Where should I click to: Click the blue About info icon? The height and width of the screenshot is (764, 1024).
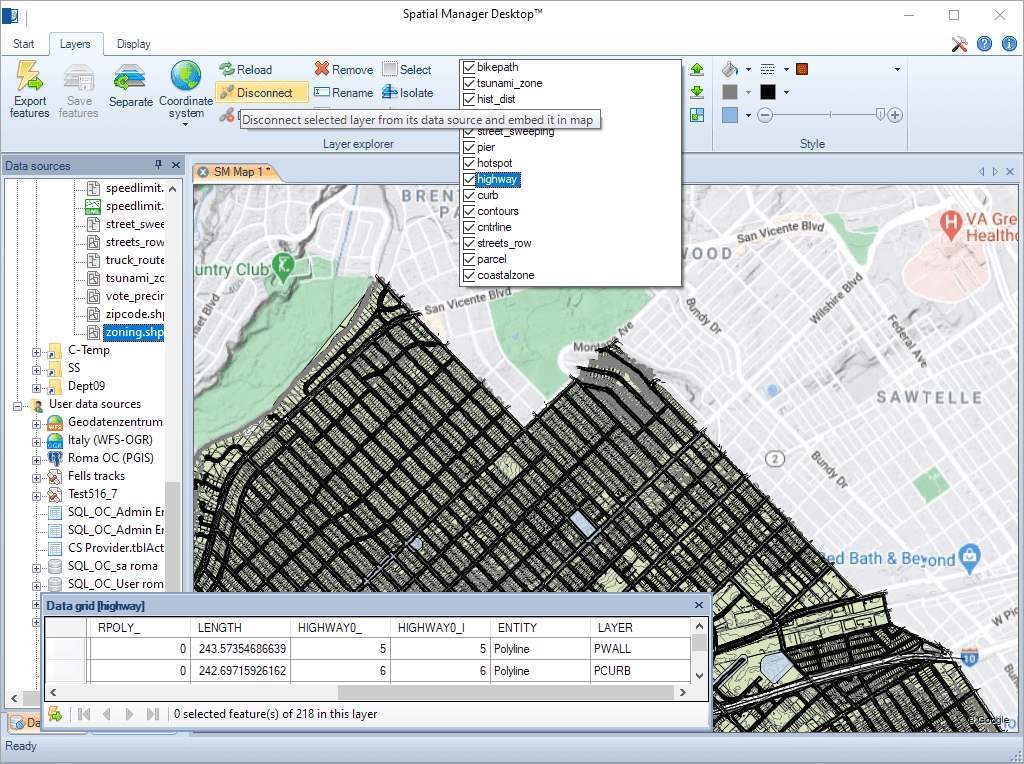point(1009,44)
